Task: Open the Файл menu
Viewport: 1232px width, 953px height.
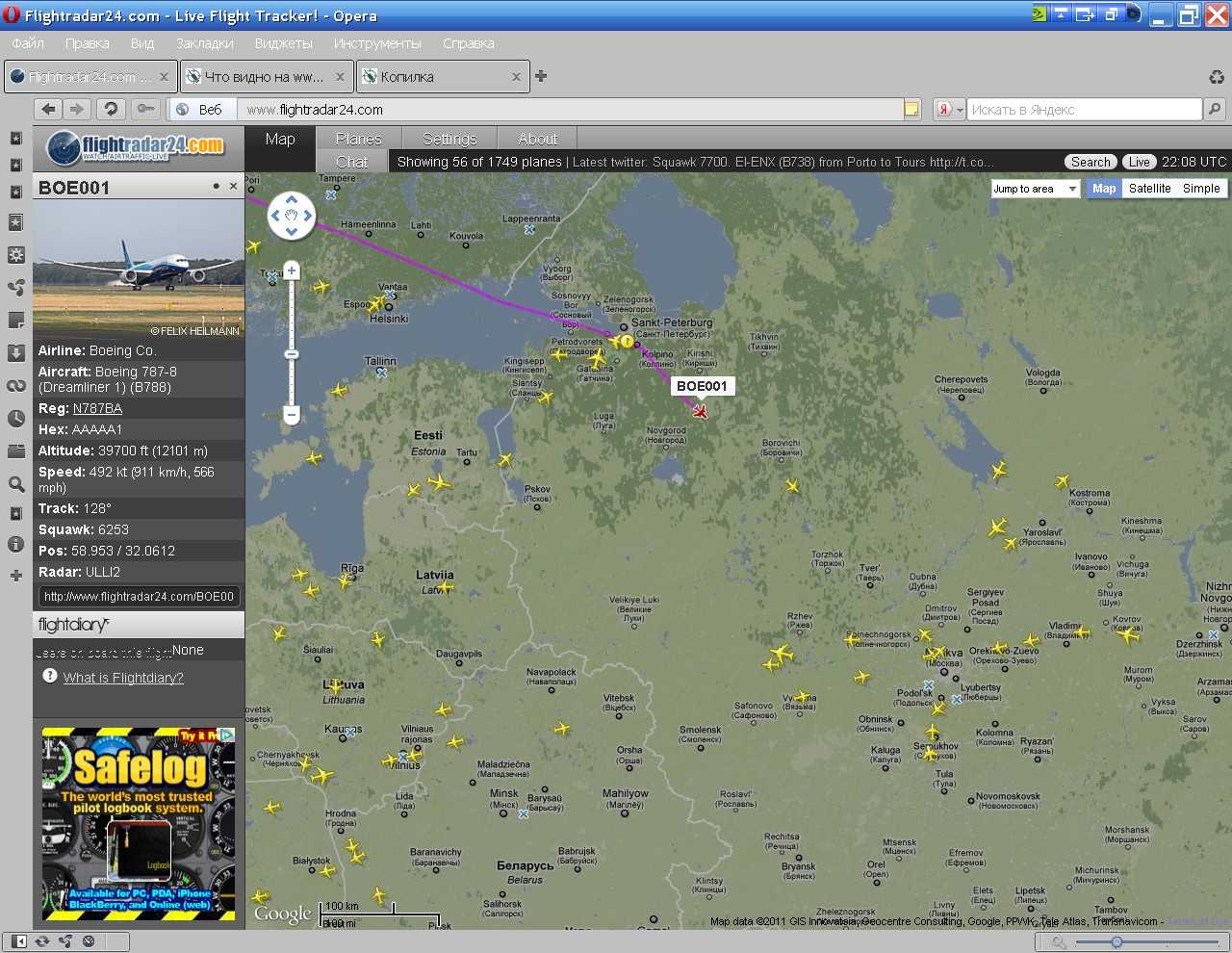Action: point(28,43)
